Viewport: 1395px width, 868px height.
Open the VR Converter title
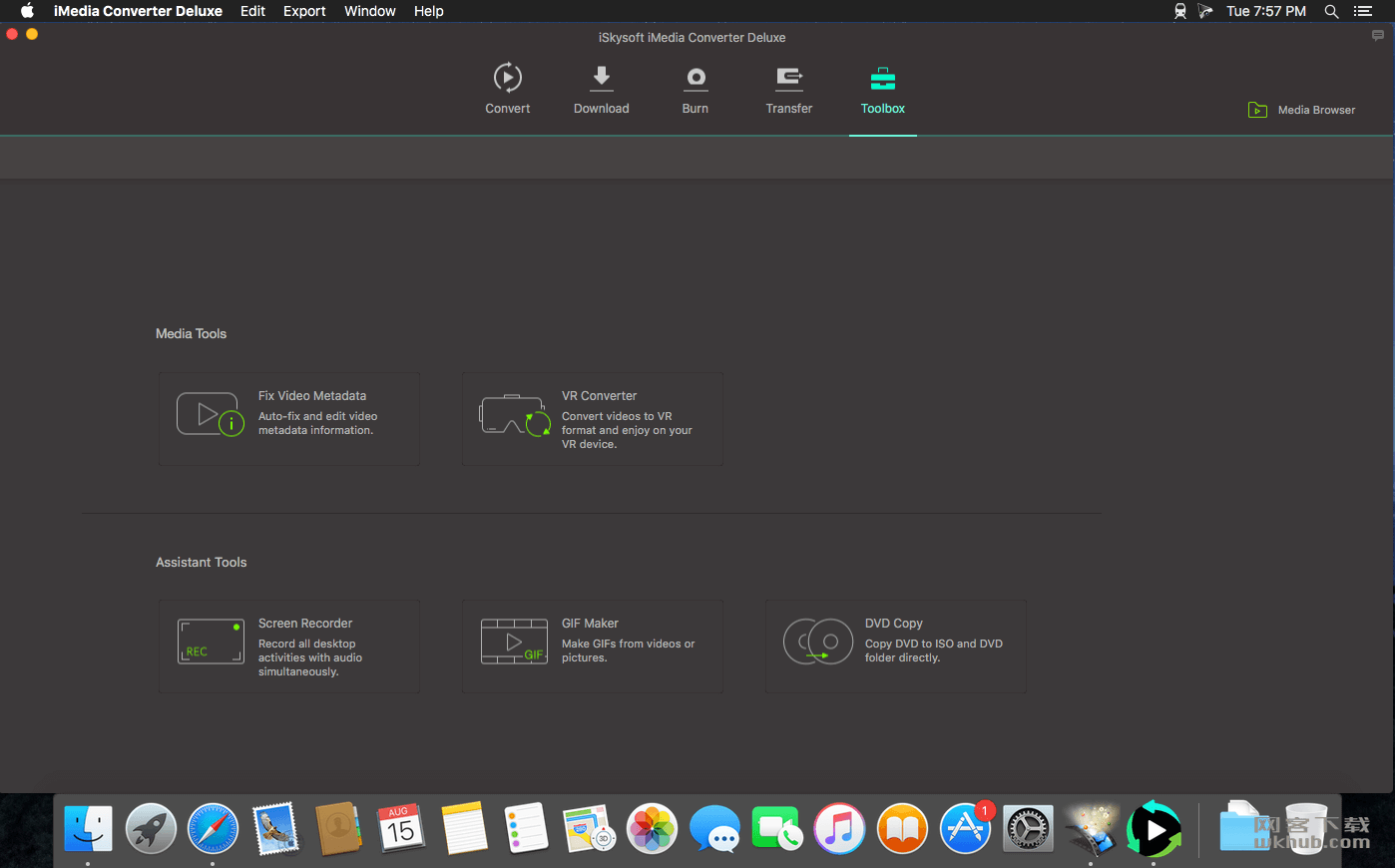pyautogui.click(x=599, y=396)
